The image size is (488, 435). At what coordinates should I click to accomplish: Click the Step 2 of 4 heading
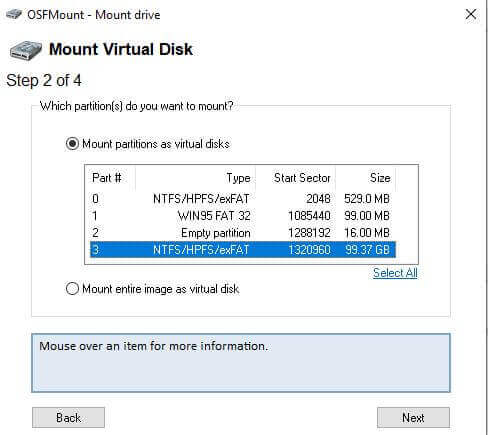[44, 80]
